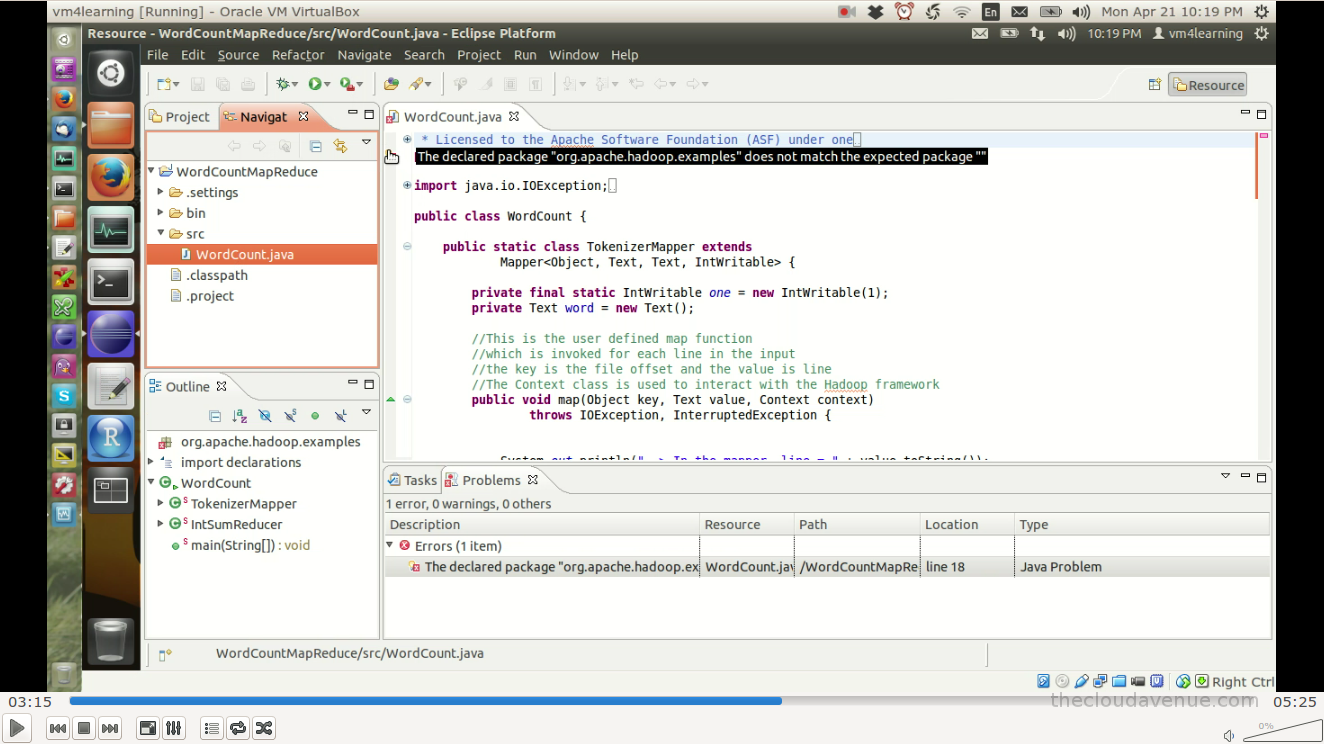This screenshot has width=1324, height=744.
Task: Click the Eclipse icon in the Unity launcher
Action: [110, 335]
